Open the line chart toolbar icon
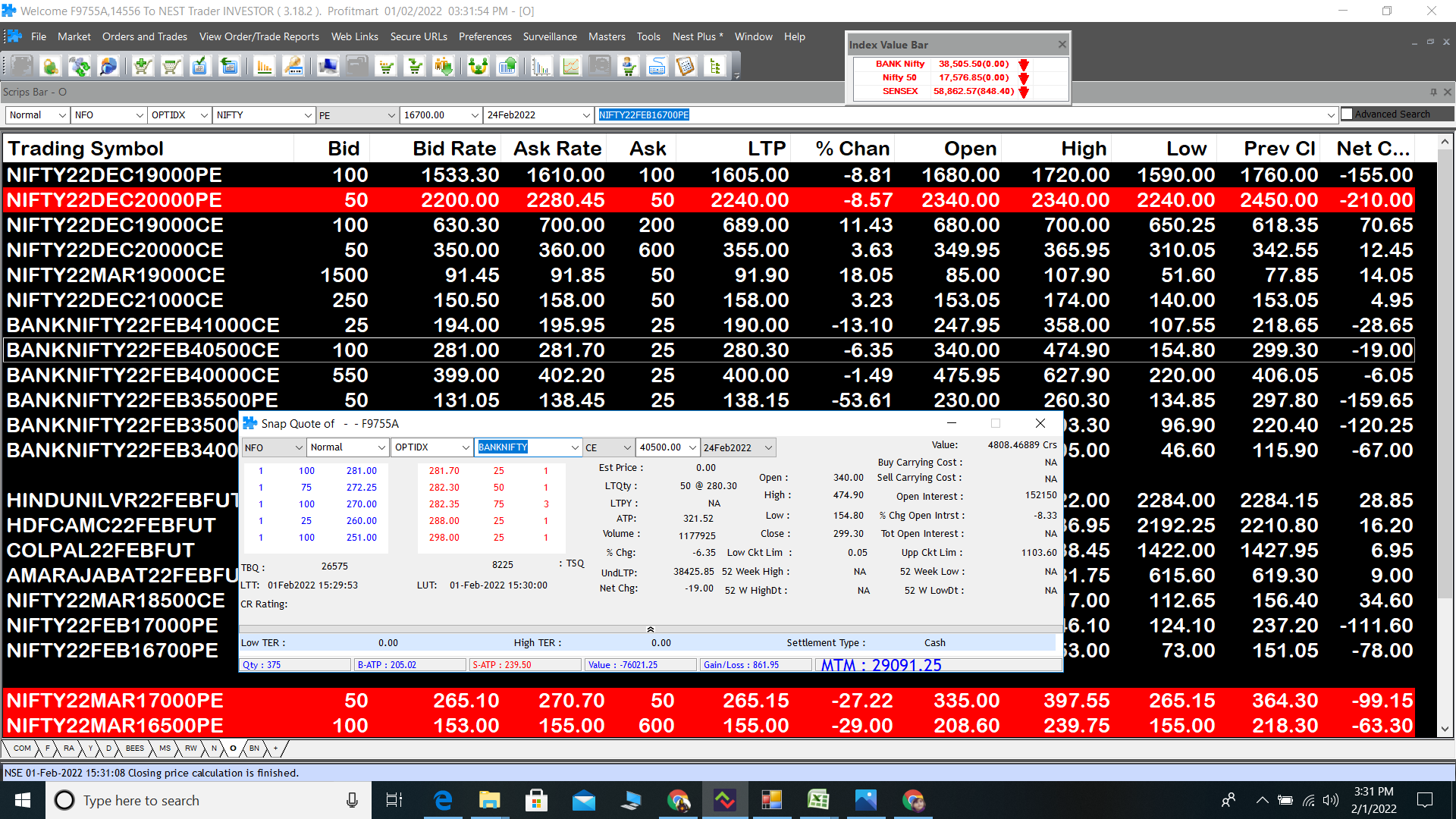Screen dimensions: 1456x819 pyautogui.click(x=570, y=67)
